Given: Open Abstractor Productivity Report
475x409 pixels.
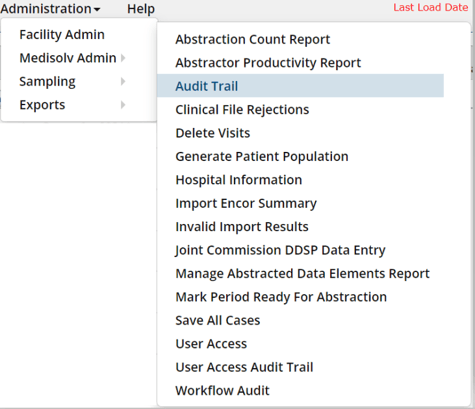Looking at the screenshot, I should [268, 63].
